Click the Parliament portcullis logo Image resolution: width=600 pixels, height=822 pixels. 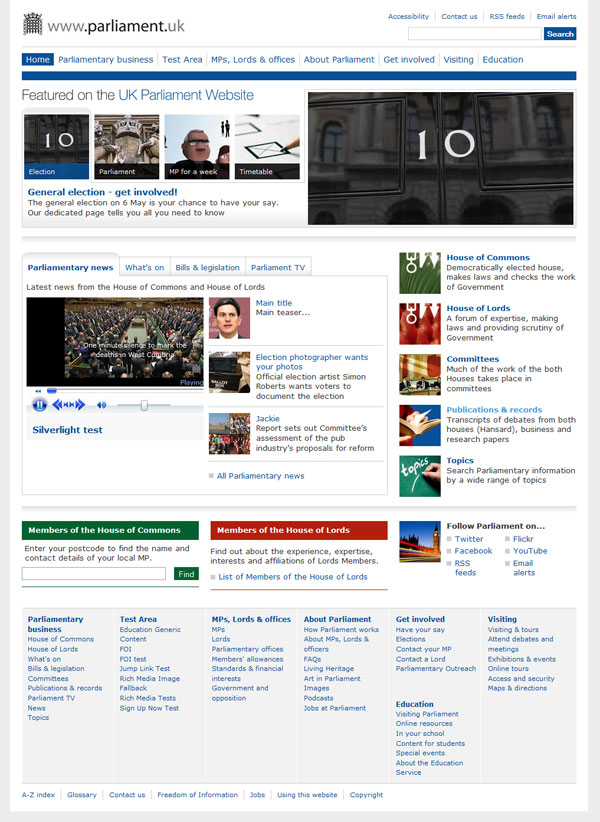pos(32,24)
